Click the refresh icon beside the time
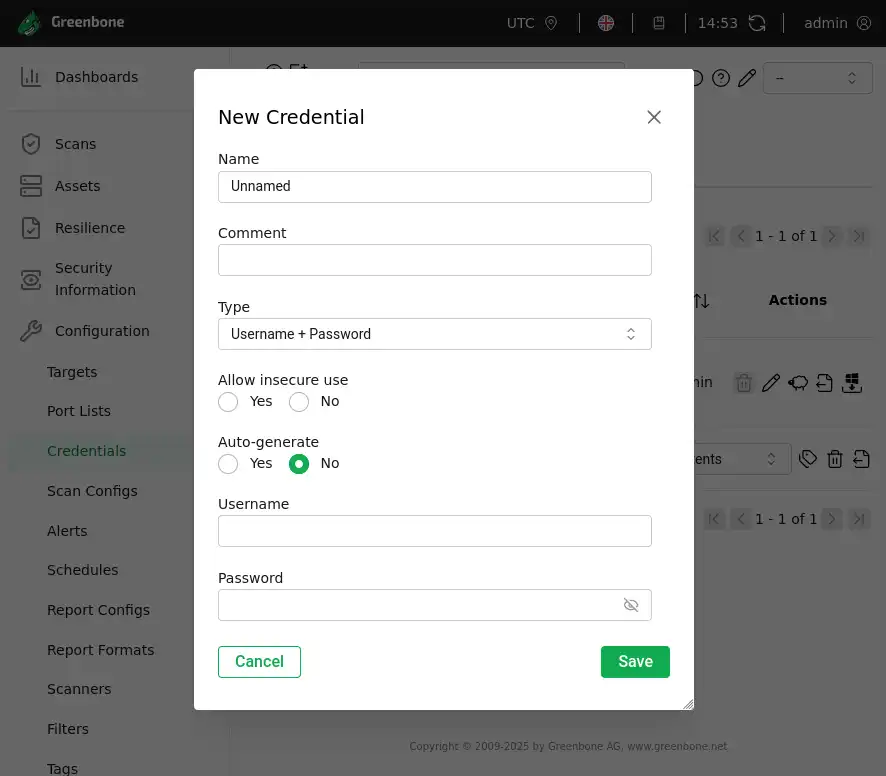 [x=757, y=23]
